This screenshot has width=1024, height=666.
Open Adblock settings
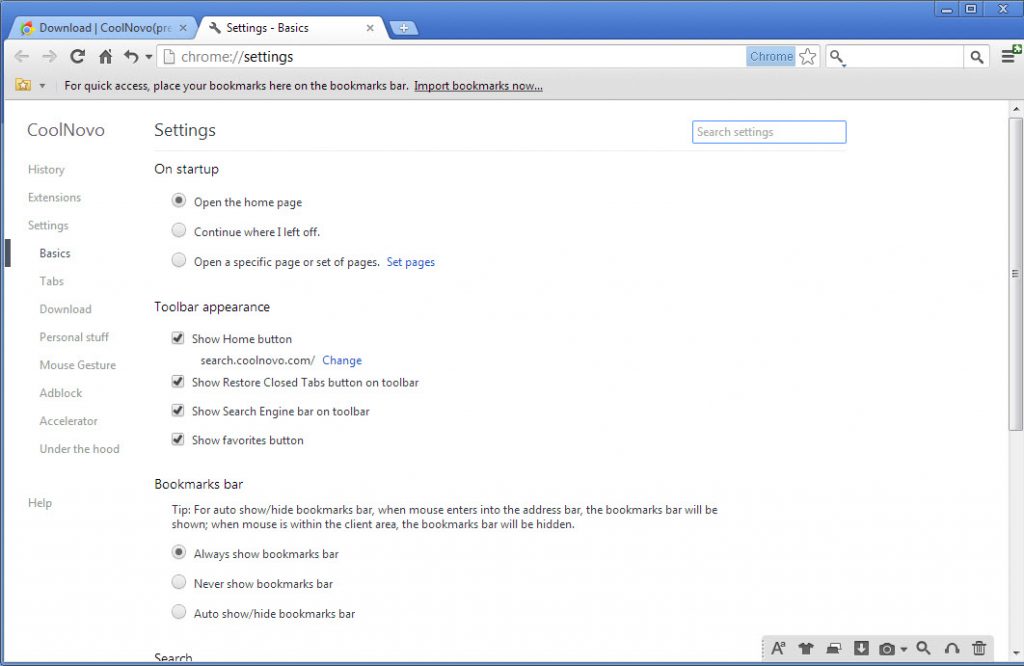point(61,393)
